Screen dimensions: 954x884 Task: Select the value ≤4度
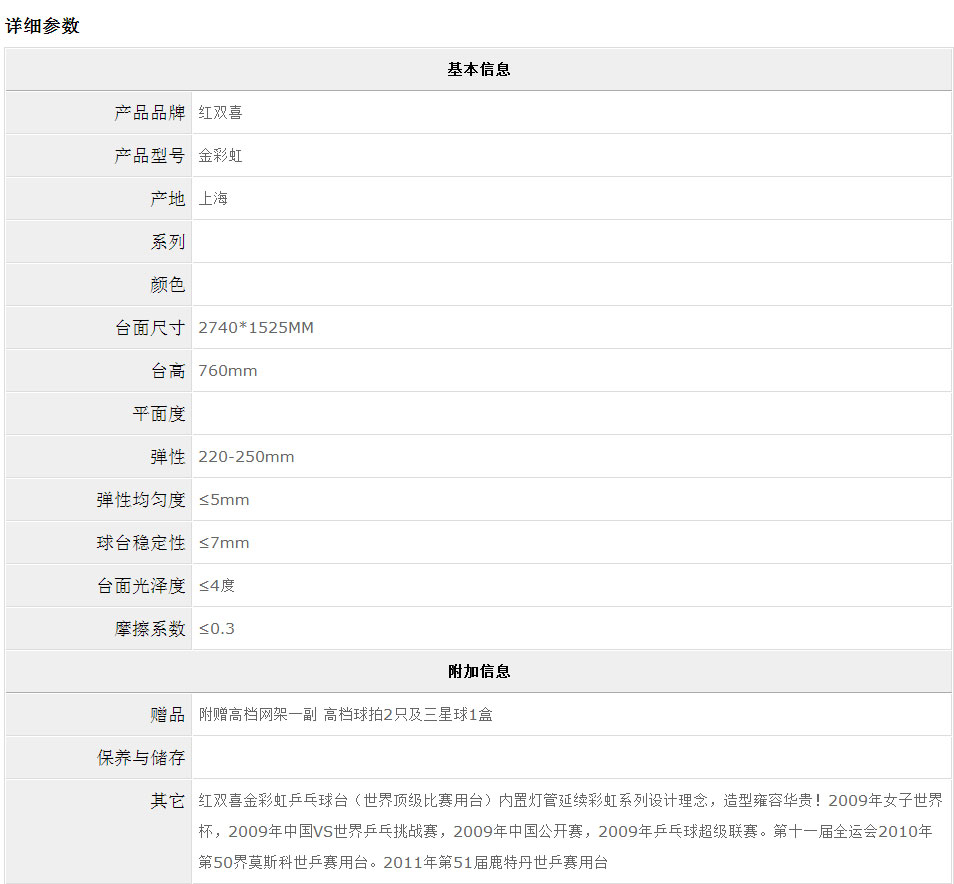pyautogui.click(x=217, y=586)
